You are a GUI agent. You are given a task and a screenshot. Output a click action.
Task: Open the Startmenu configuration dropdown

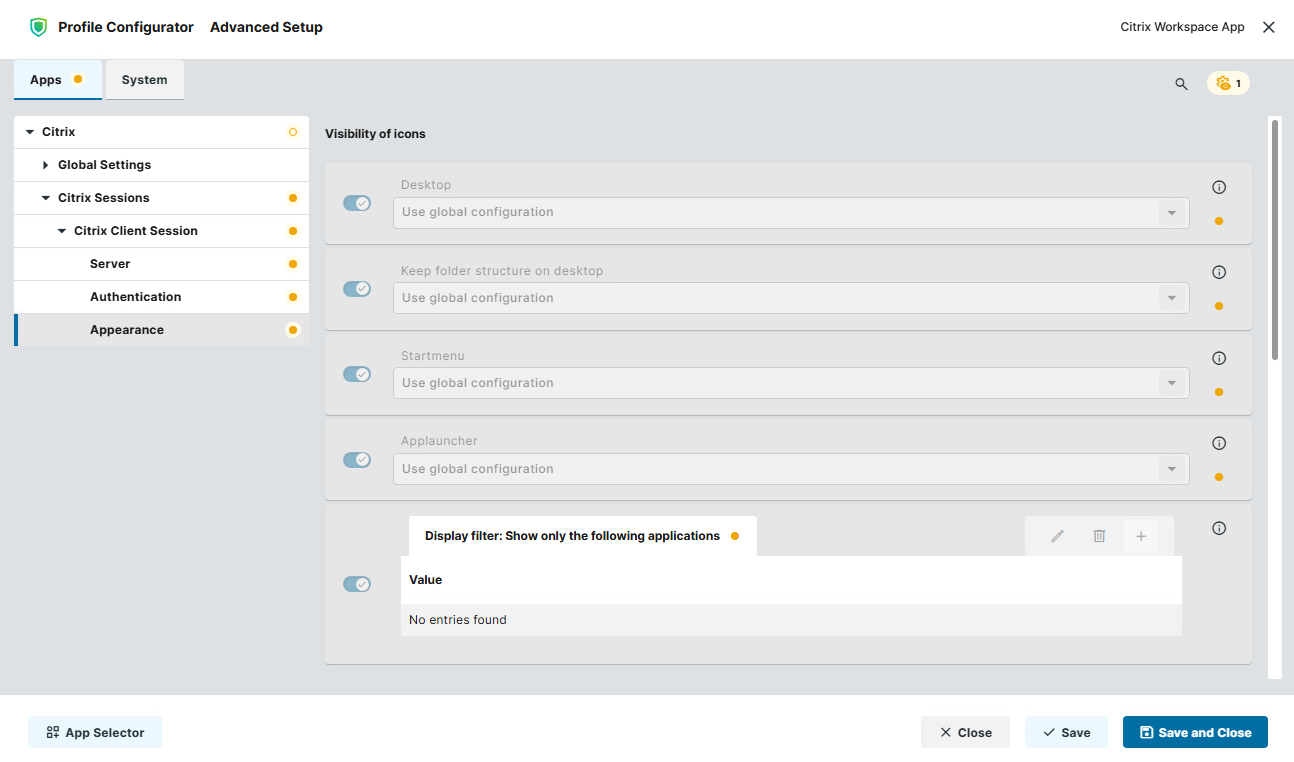[791, 383]
